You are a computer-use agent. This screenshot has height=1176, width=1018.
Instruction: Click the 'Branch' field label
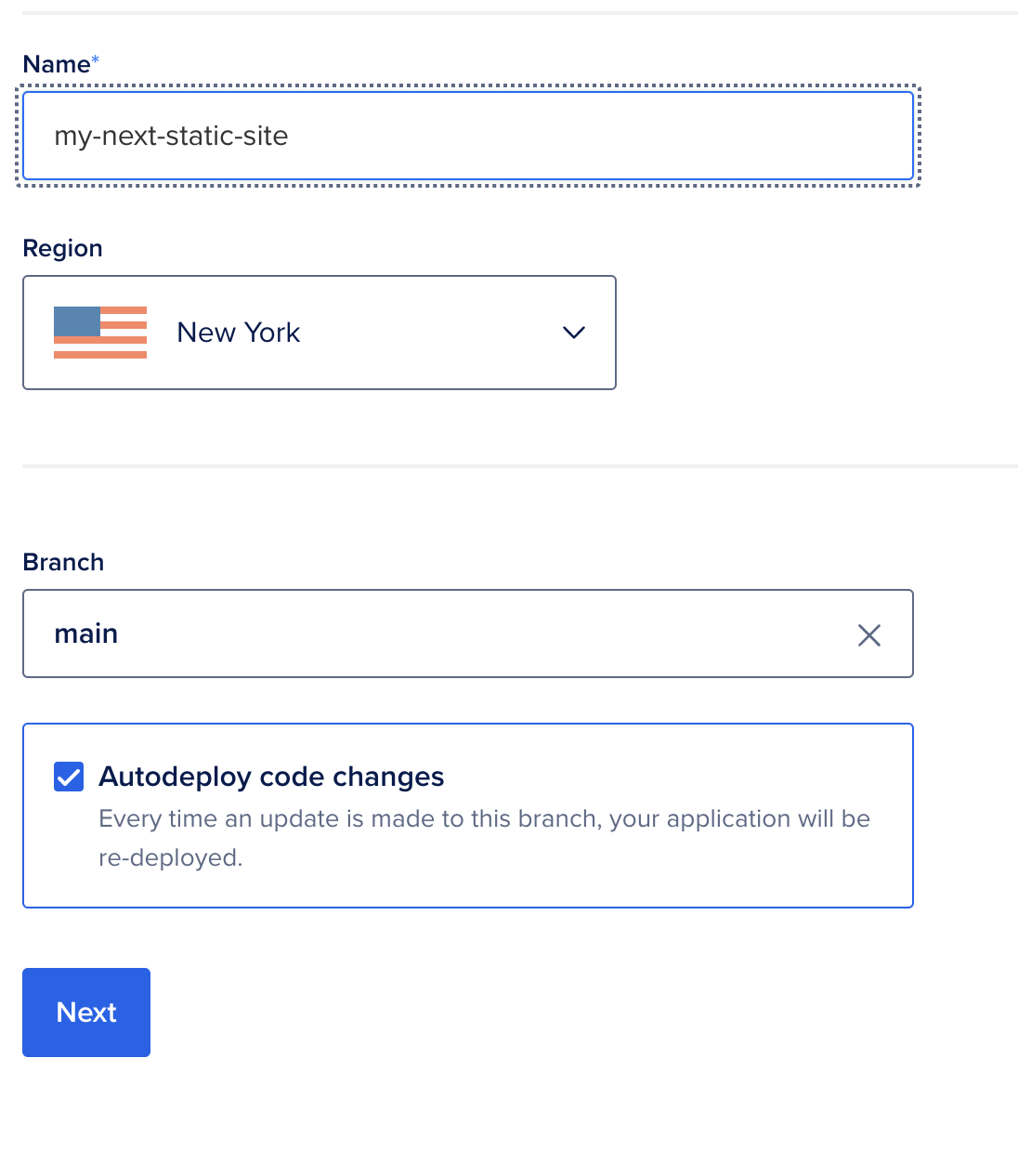point(63,563)
